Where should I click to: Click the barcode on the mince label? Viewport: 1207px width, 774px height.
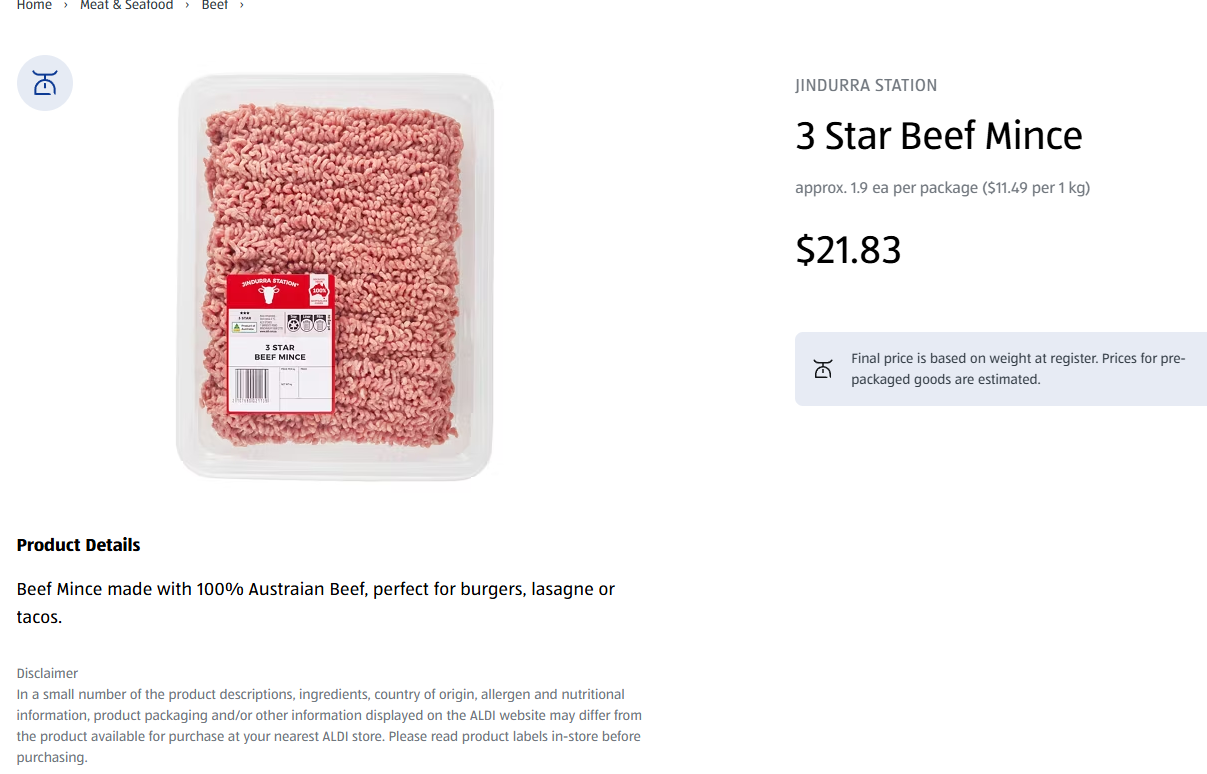tap(251, 384)
